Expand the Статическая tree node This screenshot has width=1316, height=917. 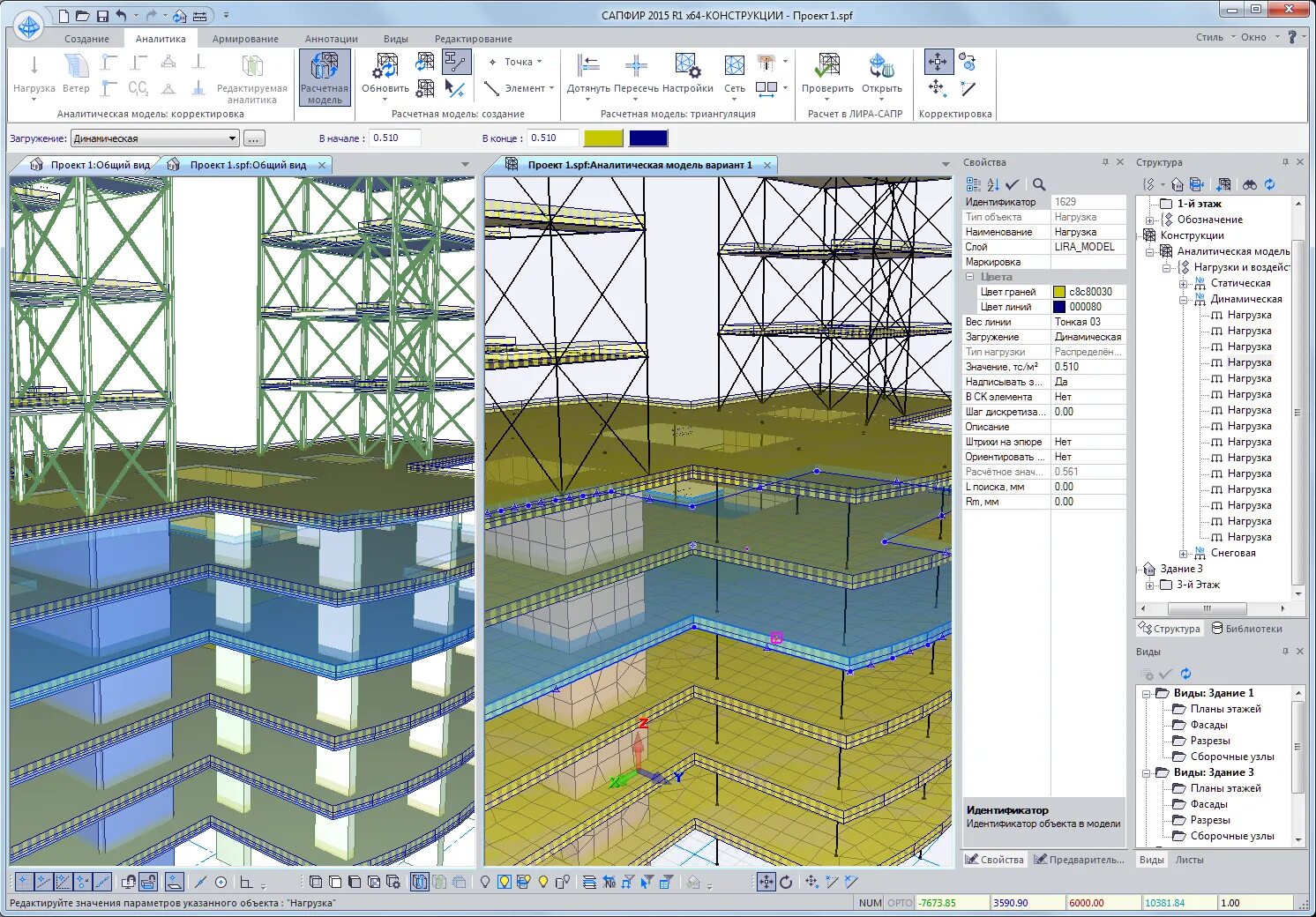pyautogui.click(x=1183, y=284)
